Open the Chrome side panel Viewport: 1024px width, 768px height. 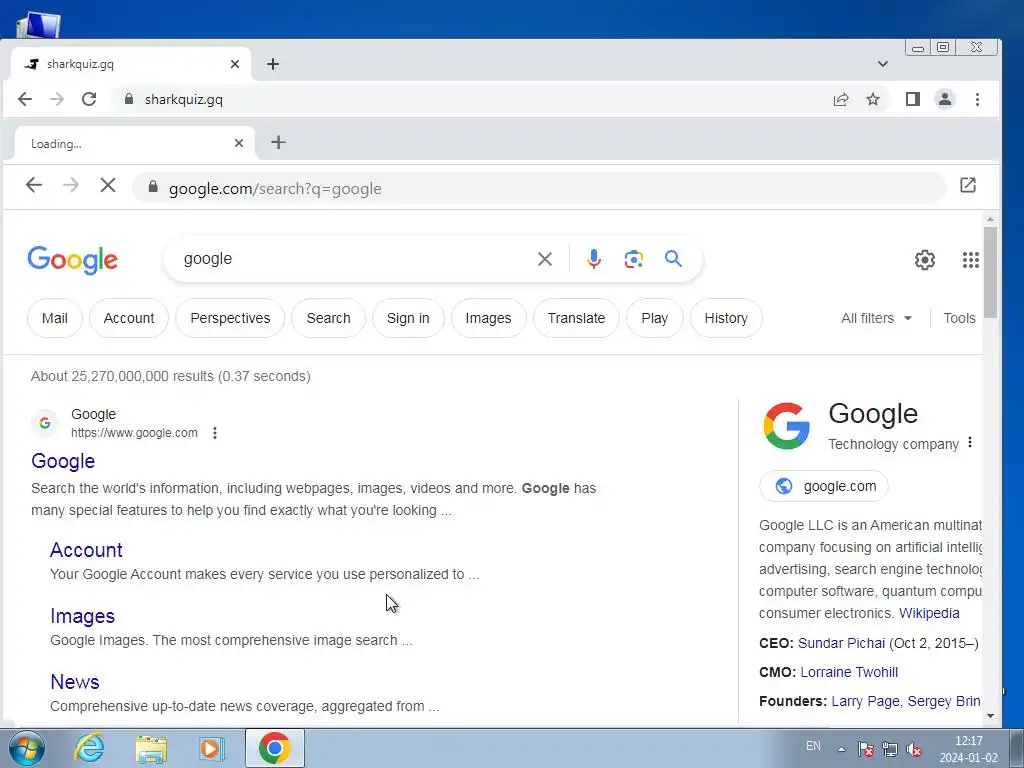913,99
